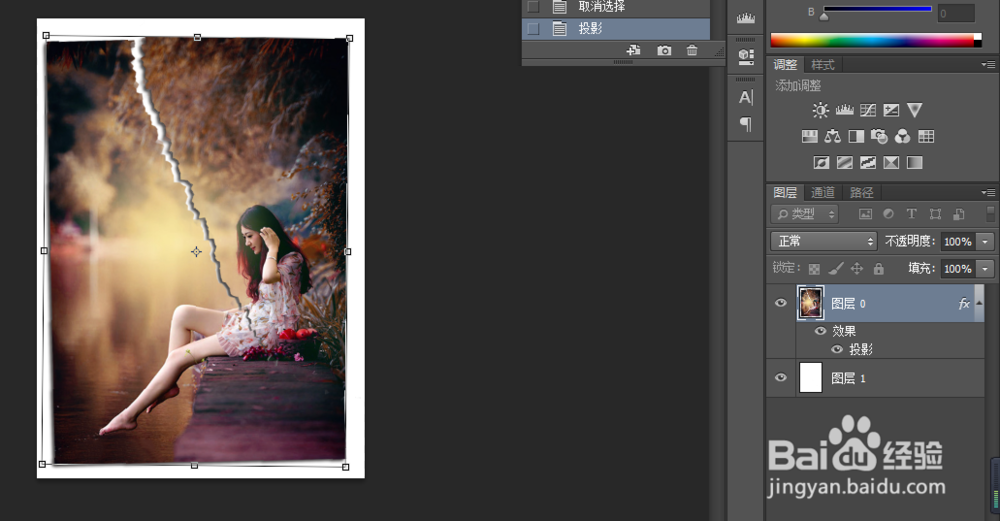Toggle lock image pixels (brush icon)
This screenshot has height=521, width=1000.
coord(835,269)
